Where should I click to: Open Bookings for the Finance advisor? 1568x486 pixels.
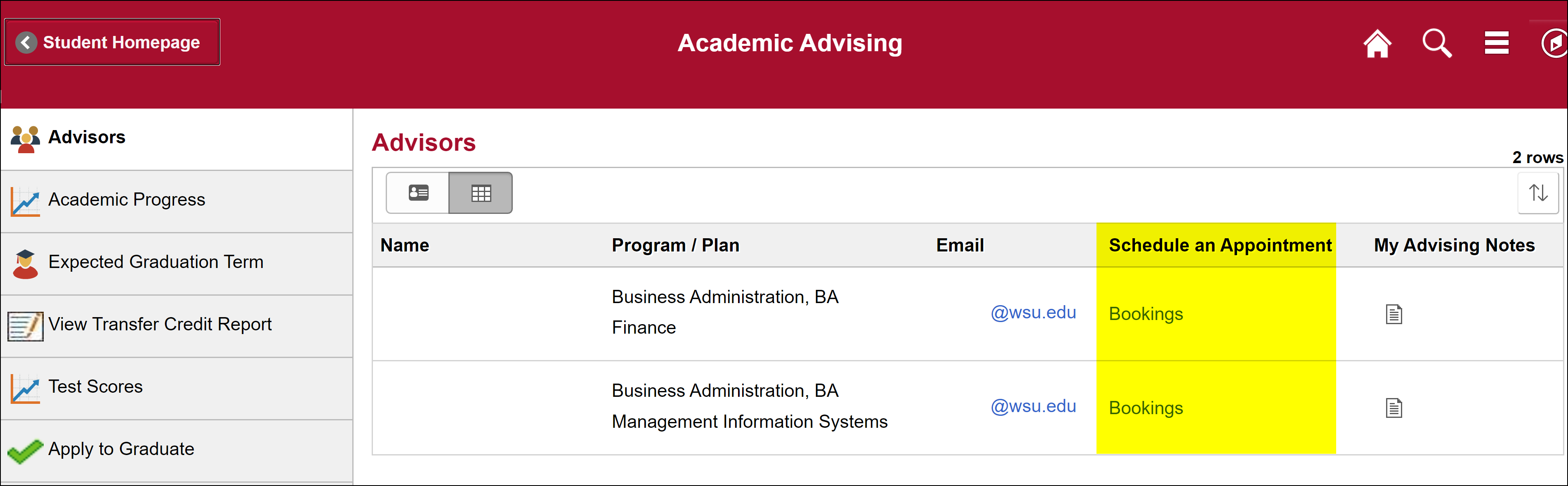click(x=1146, y=314)
